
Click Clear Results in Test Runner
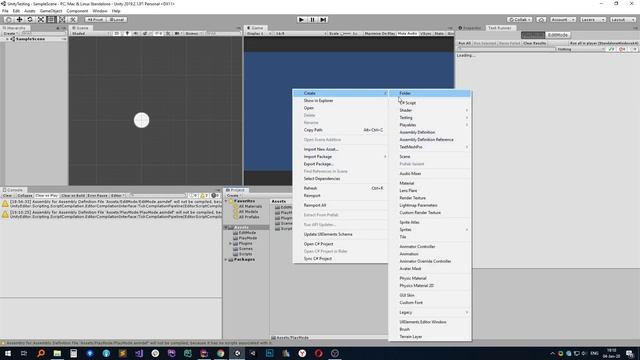point(534,43)
